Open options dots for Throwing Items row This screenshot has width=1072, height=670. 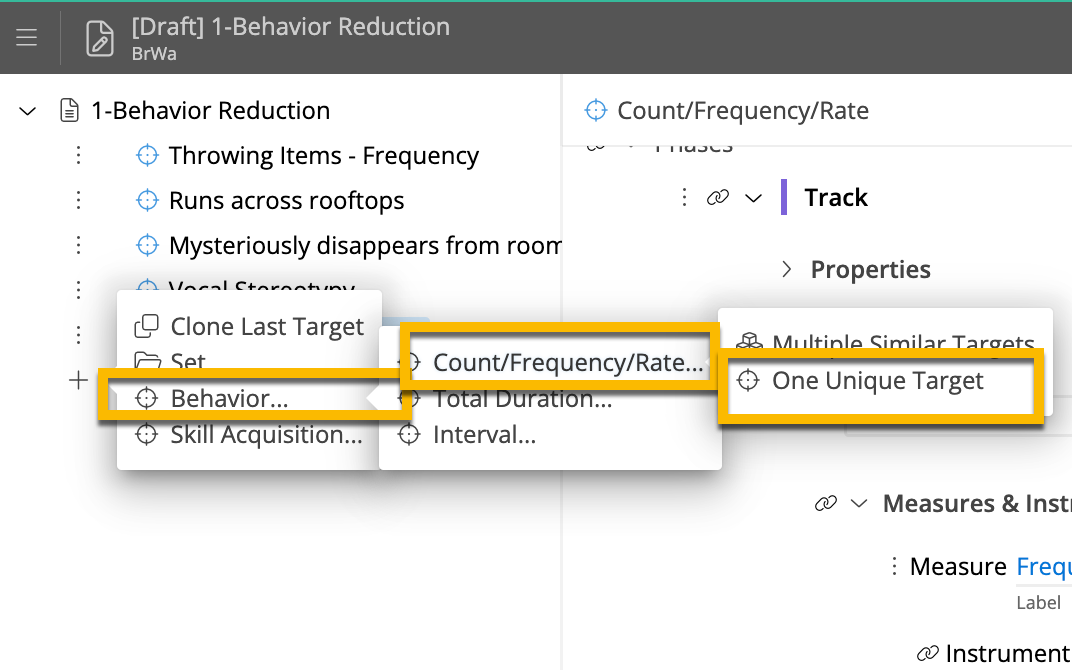[x=78, y=155]
